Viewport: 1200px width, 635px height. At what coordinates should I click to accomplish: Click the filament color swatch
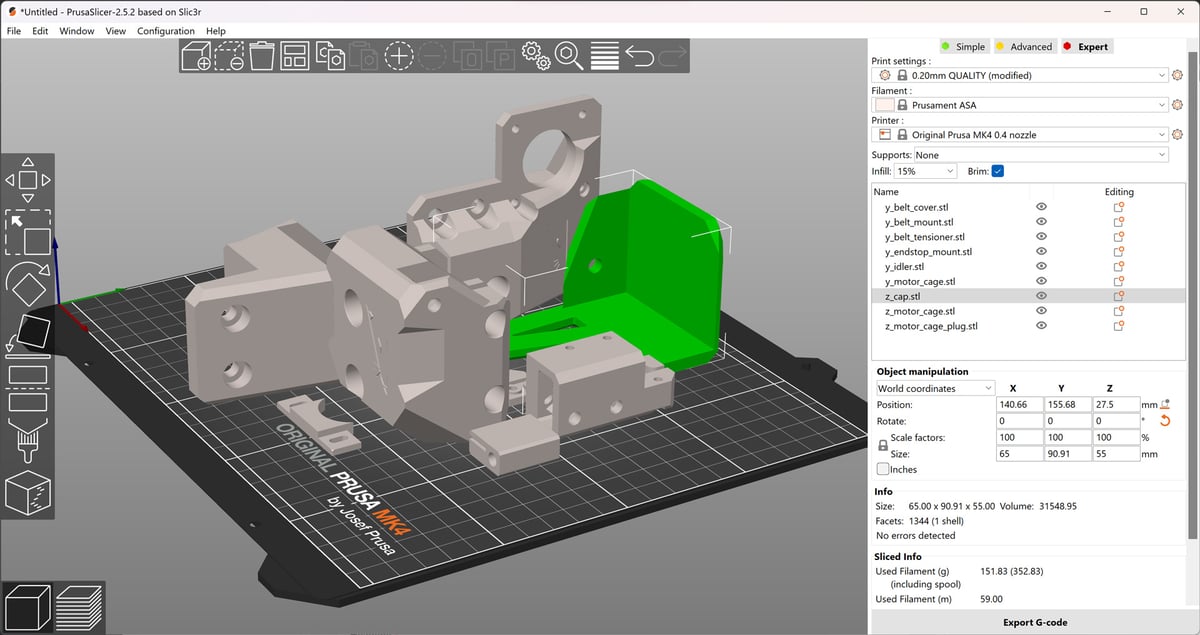[884, 105]
